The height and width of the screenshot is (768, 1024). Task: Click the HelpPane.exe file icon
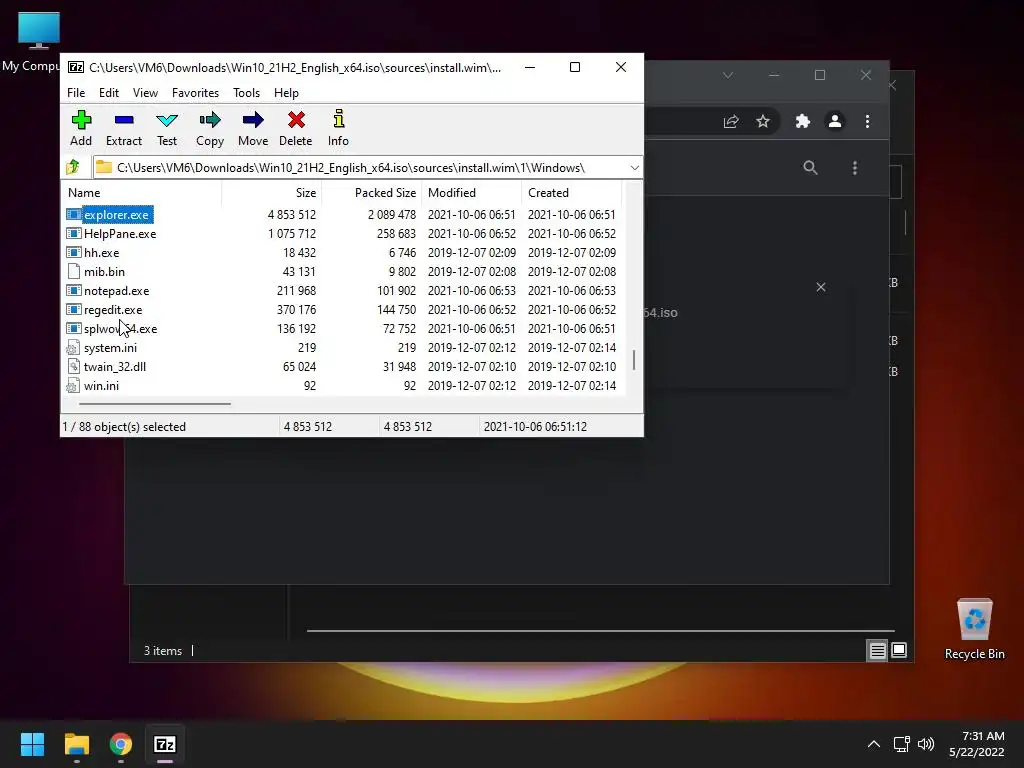(74, 233)
